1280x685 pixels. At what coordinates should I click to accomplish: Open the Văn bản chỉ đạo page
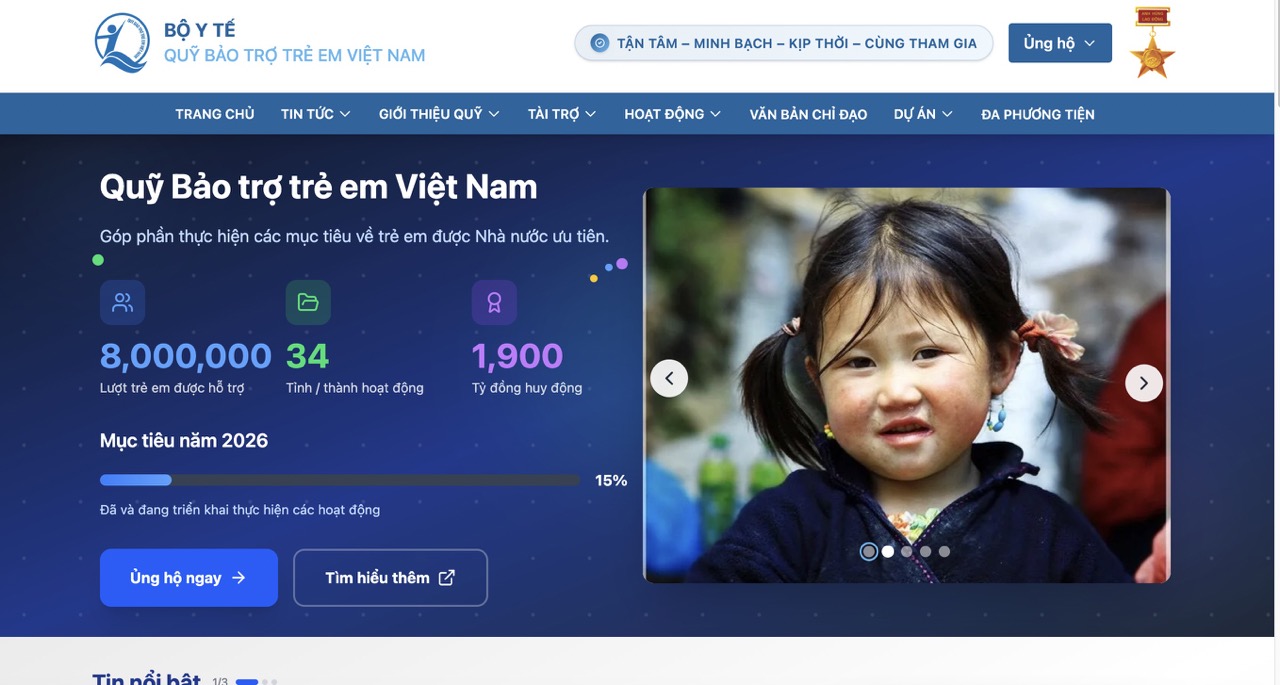808,114
